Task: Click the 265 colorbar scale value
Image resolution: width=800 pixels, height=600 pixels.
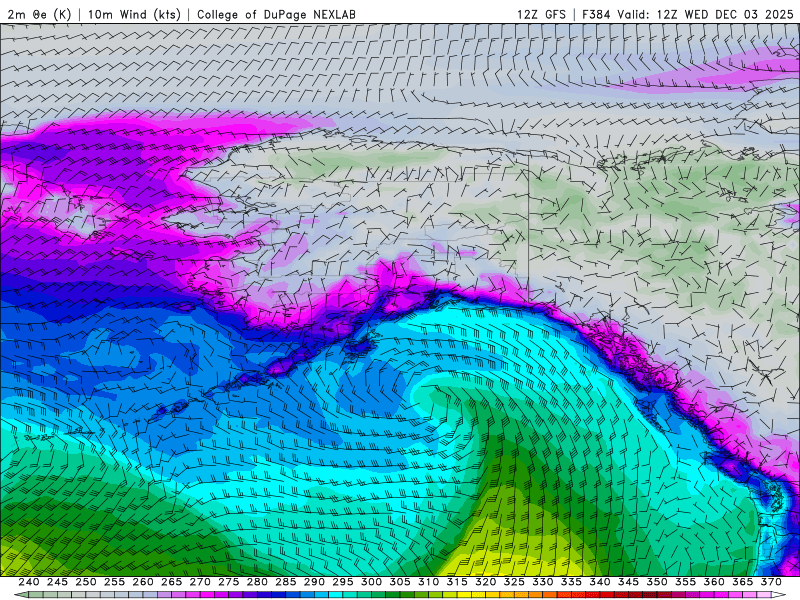Action: point(171,582)
